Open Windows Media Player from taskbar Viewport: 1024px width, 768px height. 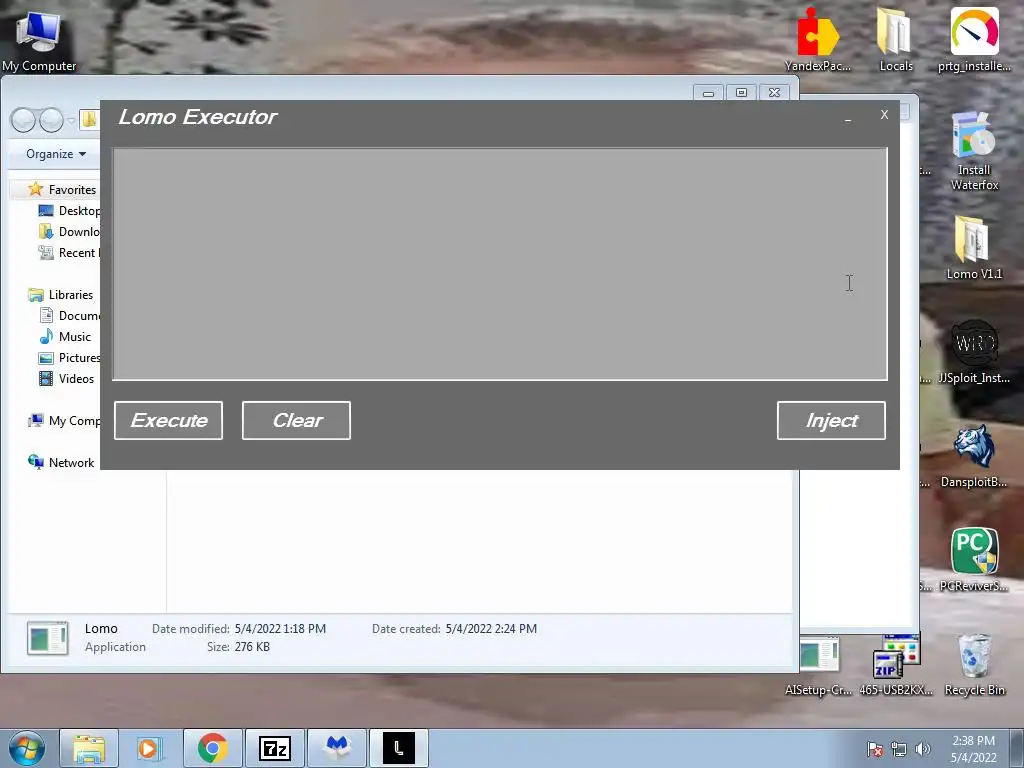tap(150, 748)
